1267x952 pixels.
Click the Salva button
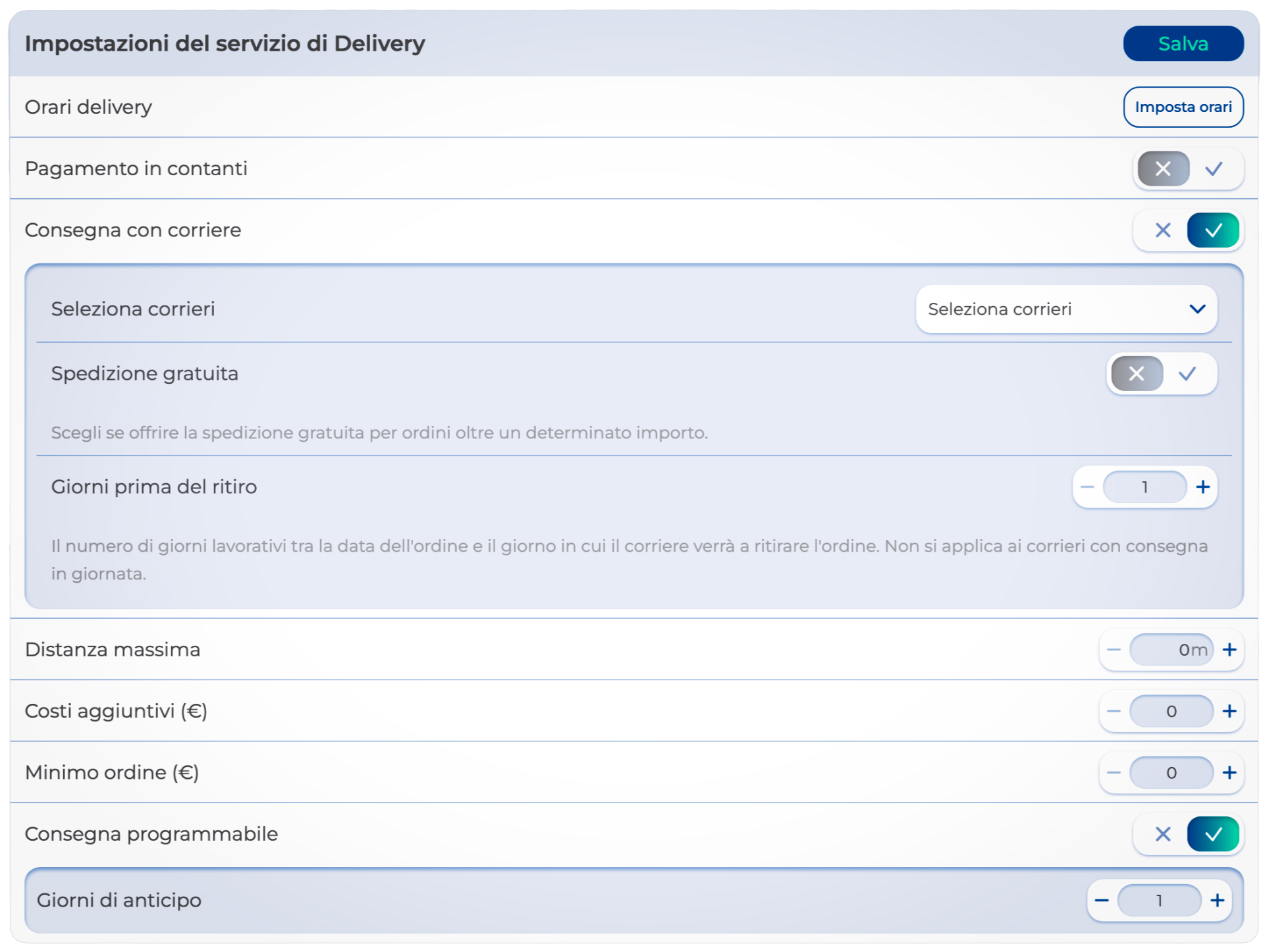pos(1183,43)
